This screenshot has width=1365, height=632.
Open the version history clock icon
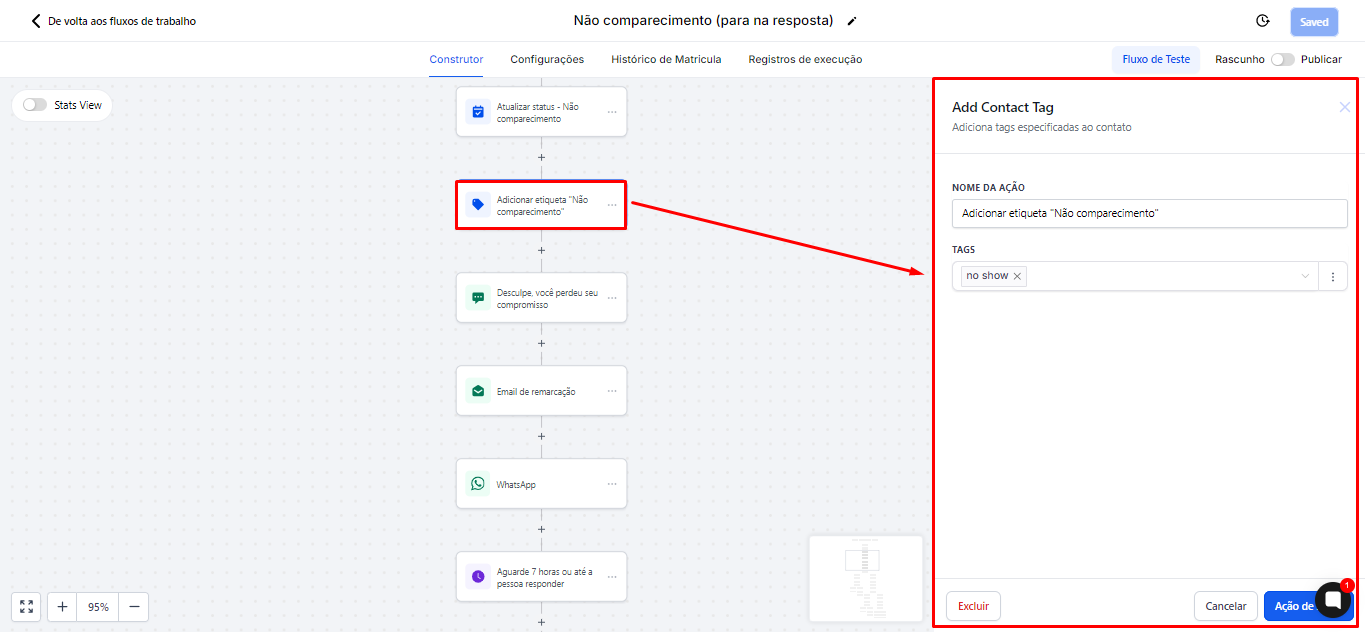pyautogui.click(x=1263, y=21)
